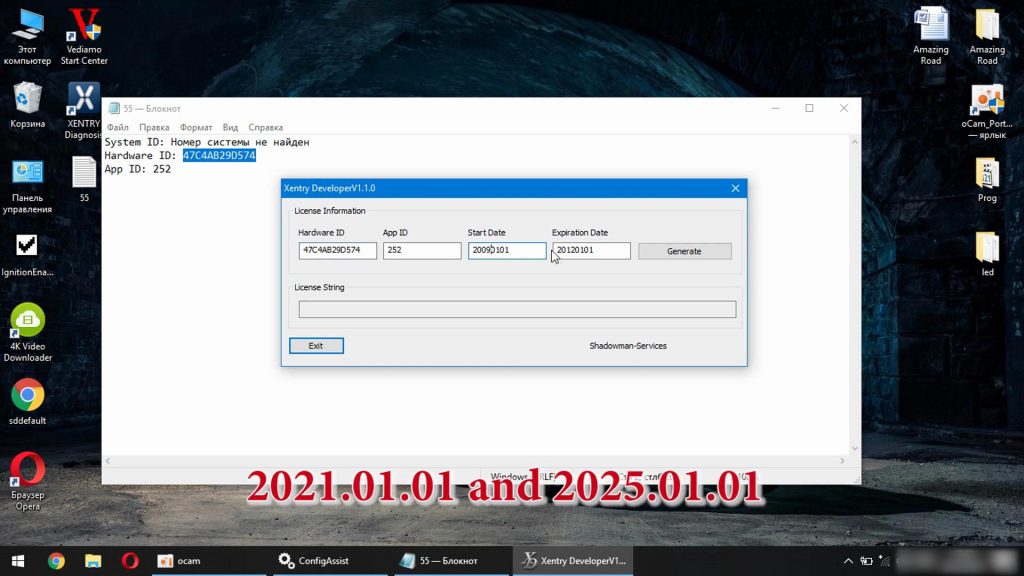
Task: Open Браузер Opera desktop shortcut
Action: pyautogui.click(x=27, y=481)
